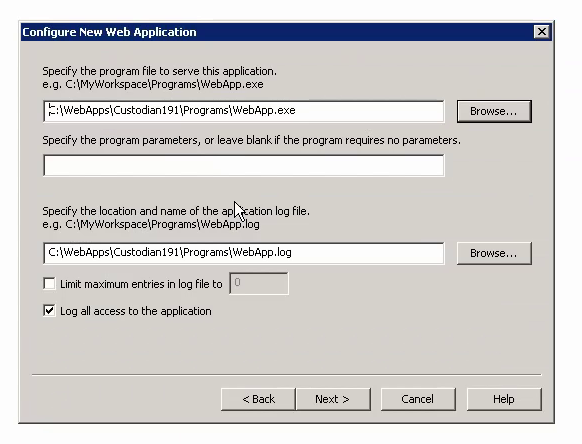This screenshot has height=444, width=582.
Task: Enable the limit maximum log entries checkbox
Action: click(x=49, y=284)
